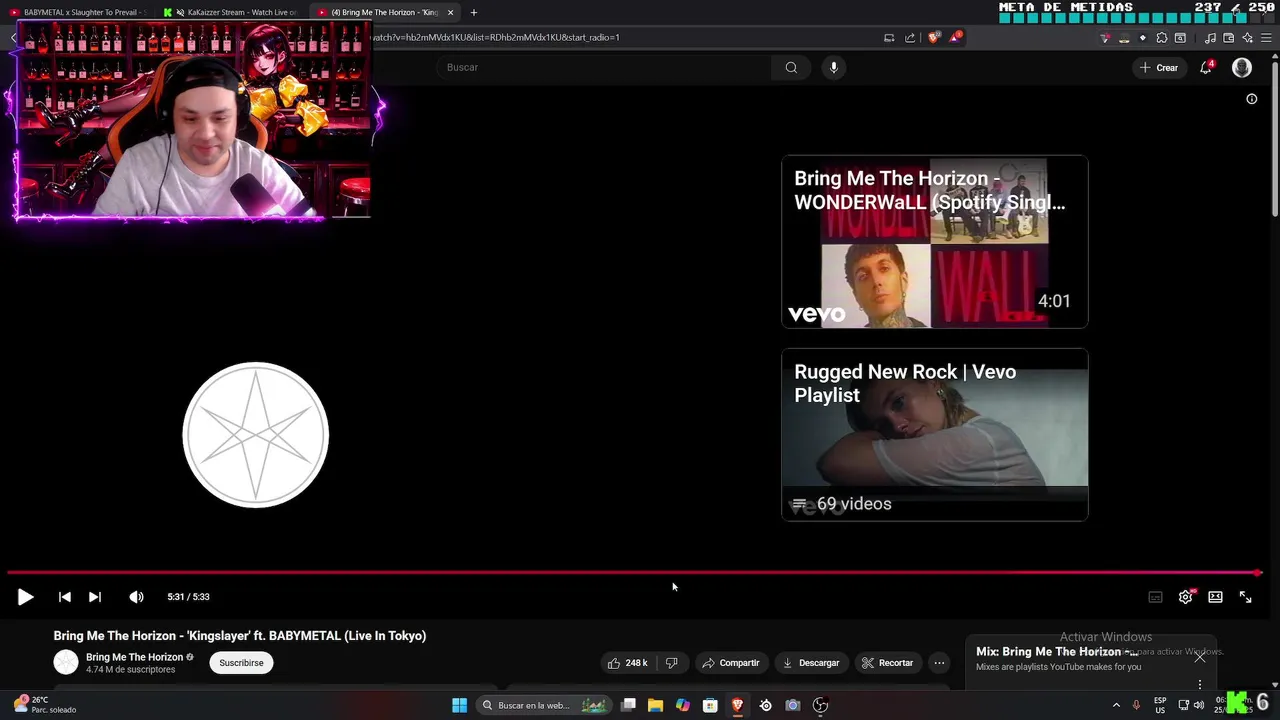
Task: Open the Windows Start menu
Action: [x=459, y=705]
